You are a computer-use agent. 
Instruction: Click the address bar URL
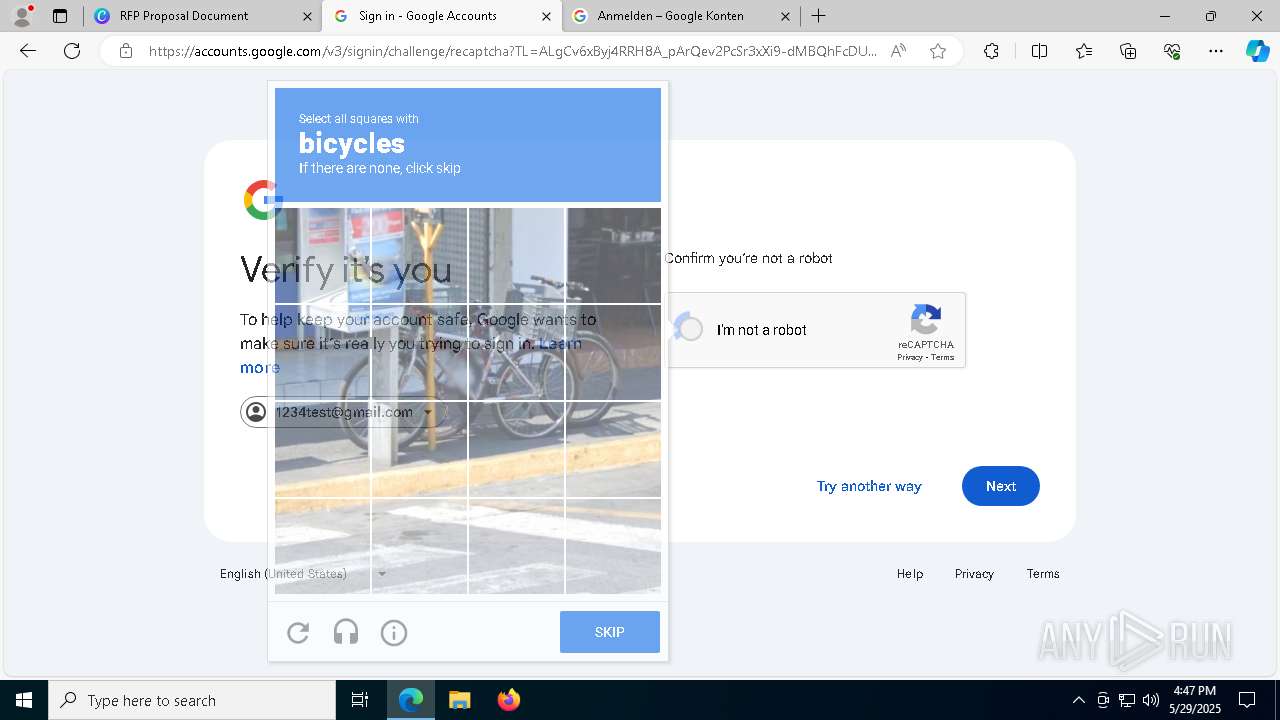513,51
